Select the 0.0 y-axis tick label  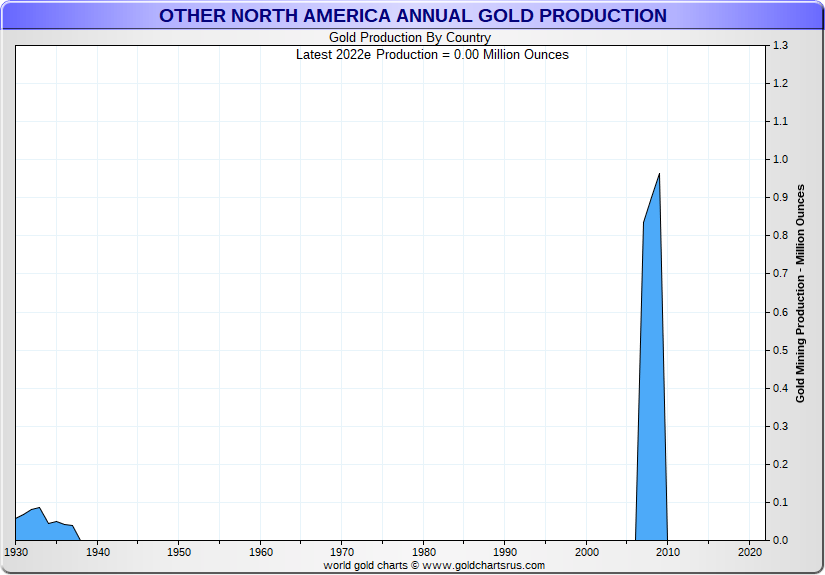click(x=780, y=540)
